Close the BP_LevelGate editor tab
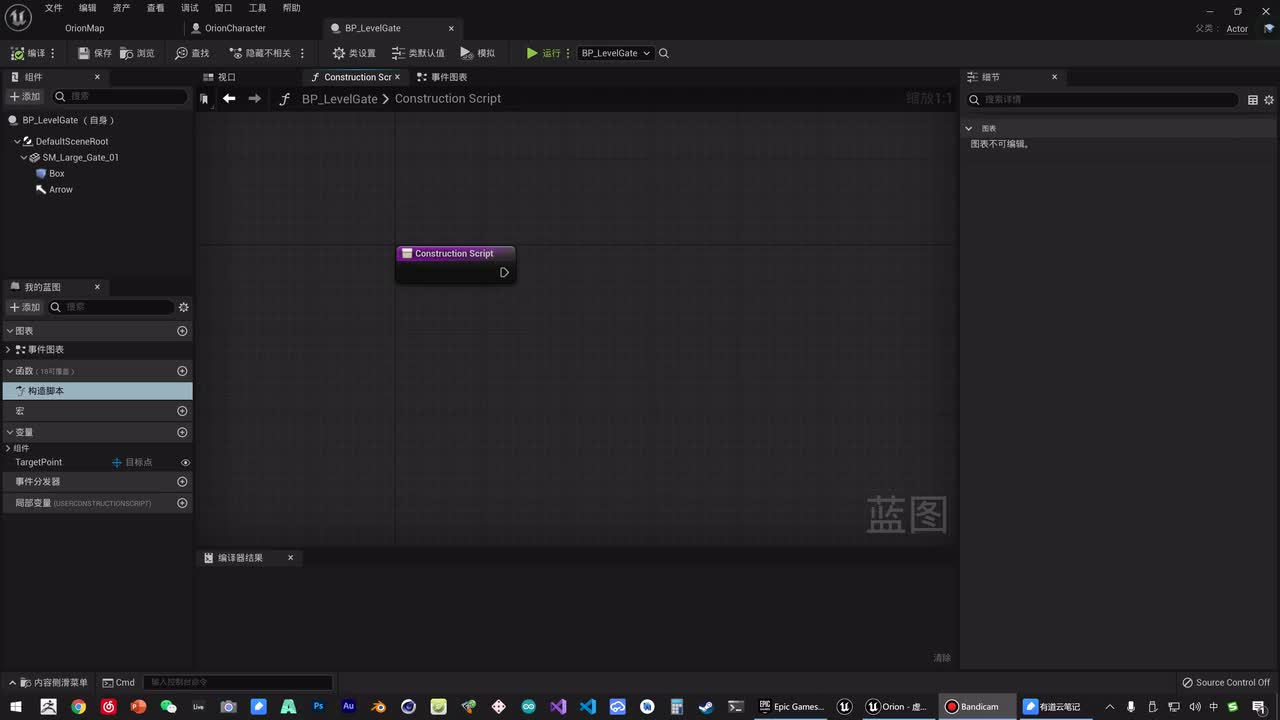This screenshot has height=720, width=1280. tap(451, 28)
